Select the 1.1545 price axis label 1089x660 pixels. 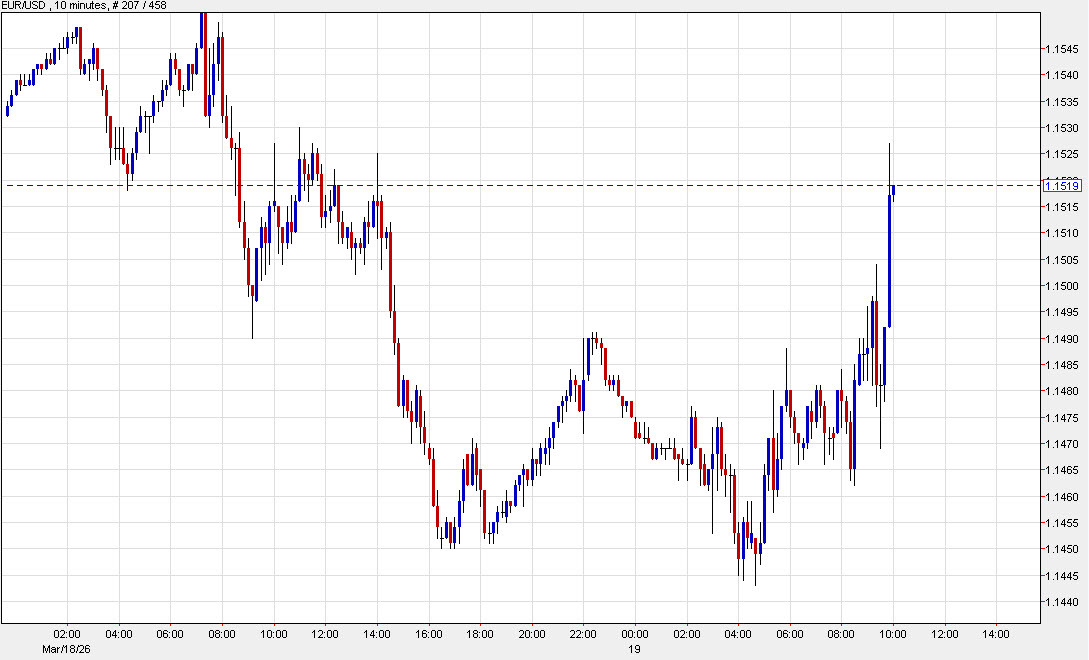click(1060, 48)
